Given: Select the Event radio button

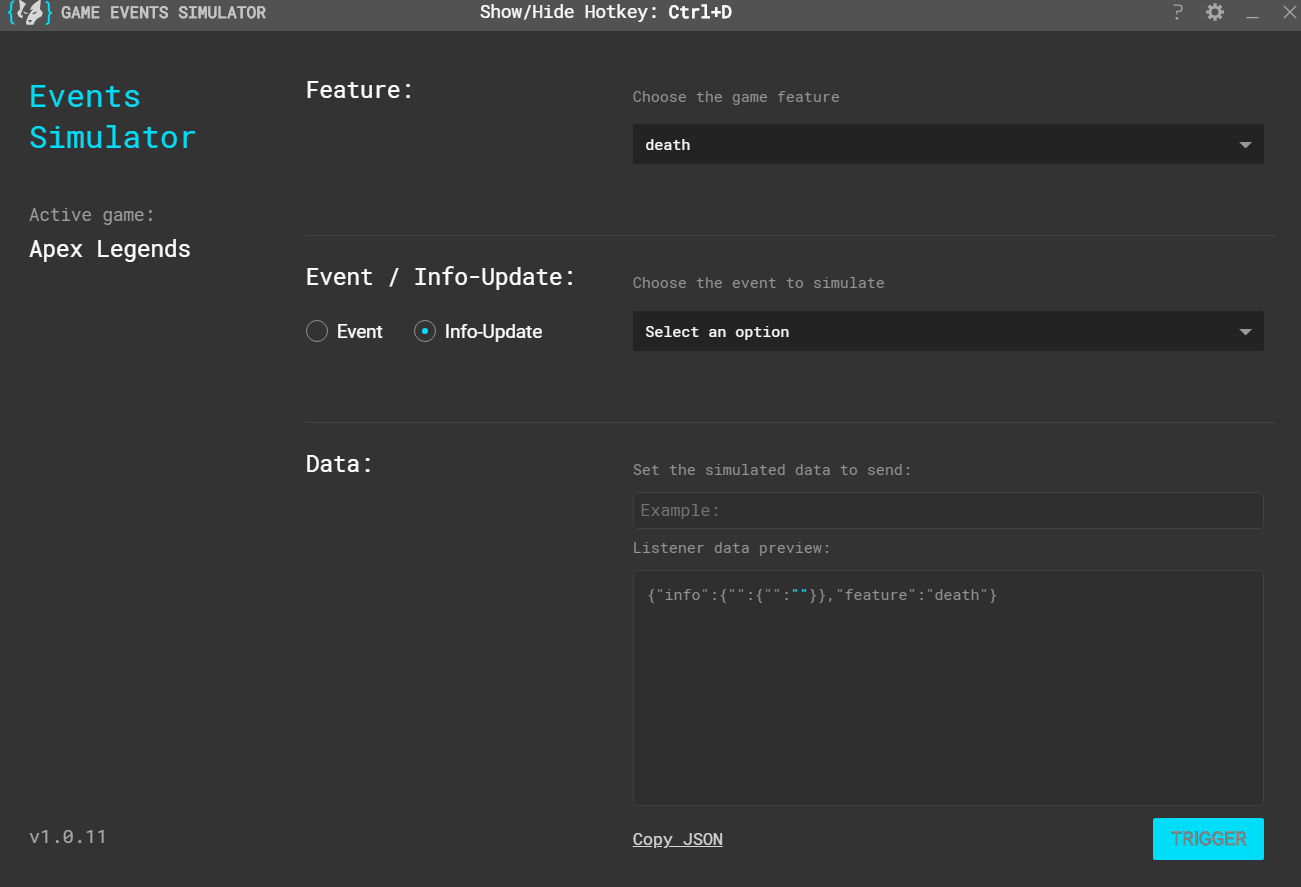Looking at the screenshot, I should 317,332.
